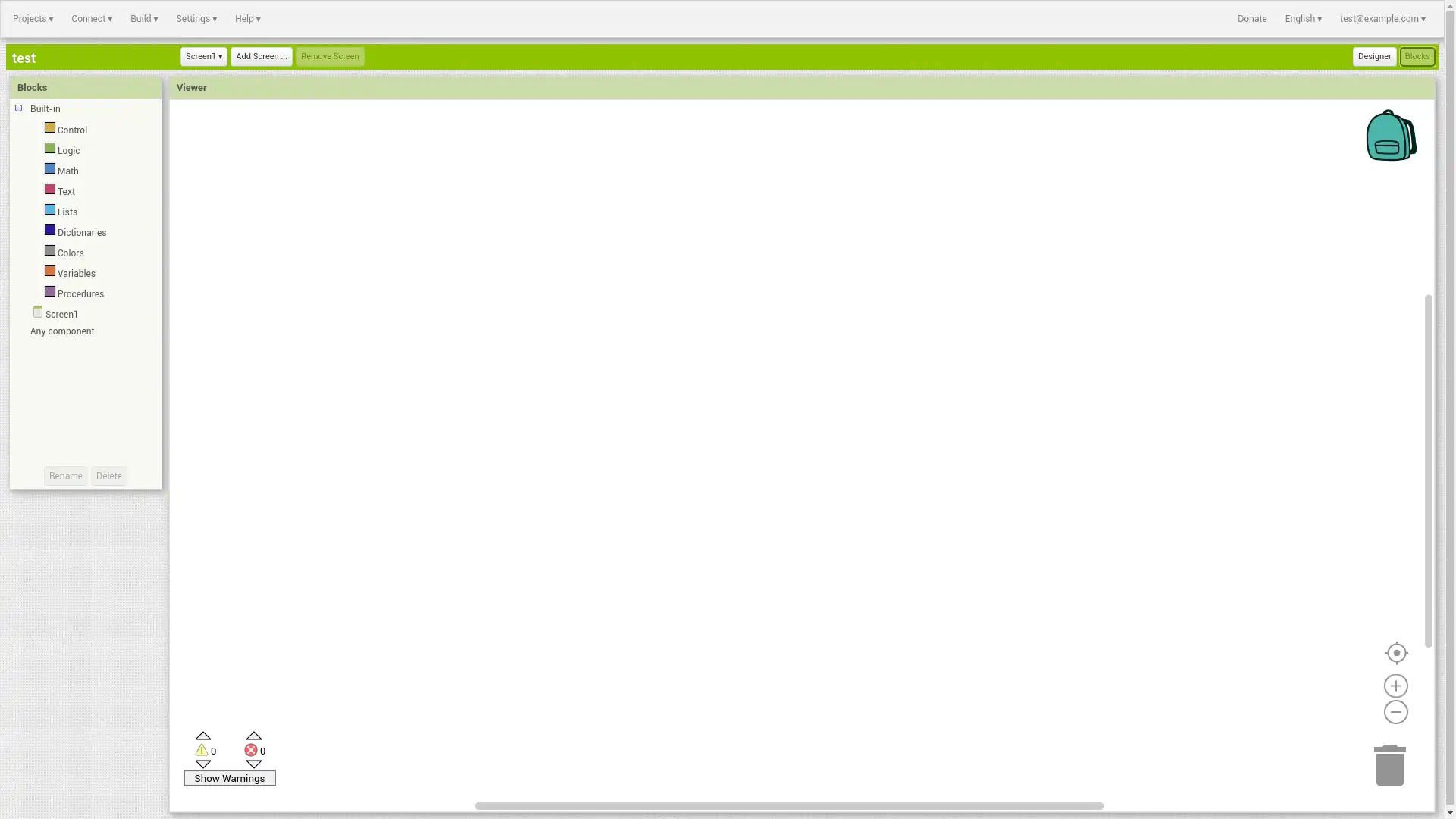
Task: Collapse the Built-in blocks section
Action: (18, 107)
